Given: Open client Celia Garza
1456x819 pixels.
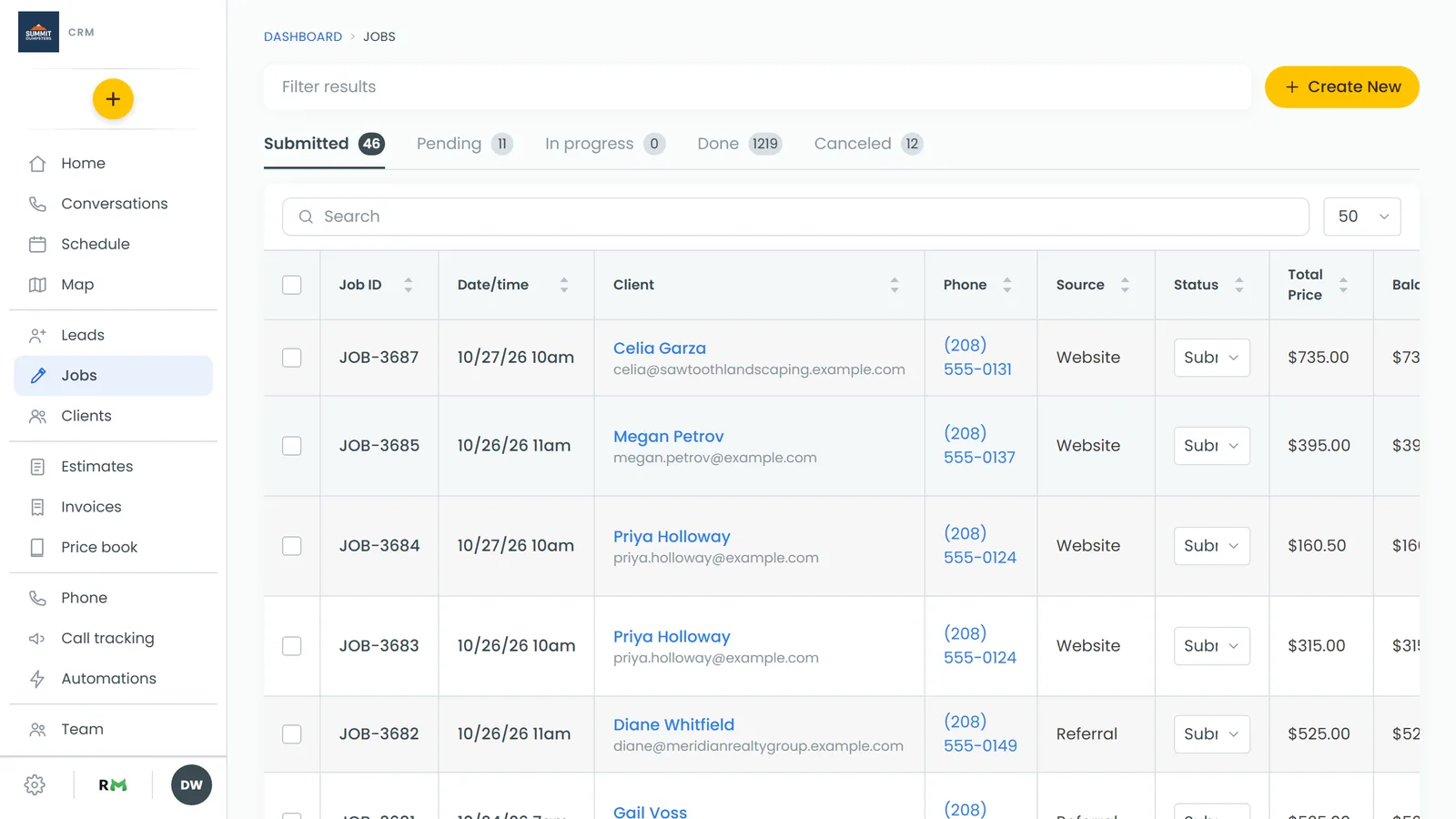Looking at the screenshot, I should pyautogui.click(x=660, y=349).
